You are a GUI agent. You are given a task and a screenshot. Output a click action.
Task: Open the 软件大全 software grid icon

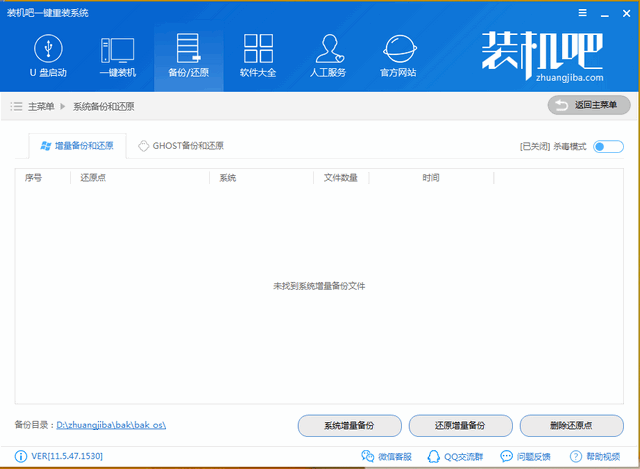[258, 56]
